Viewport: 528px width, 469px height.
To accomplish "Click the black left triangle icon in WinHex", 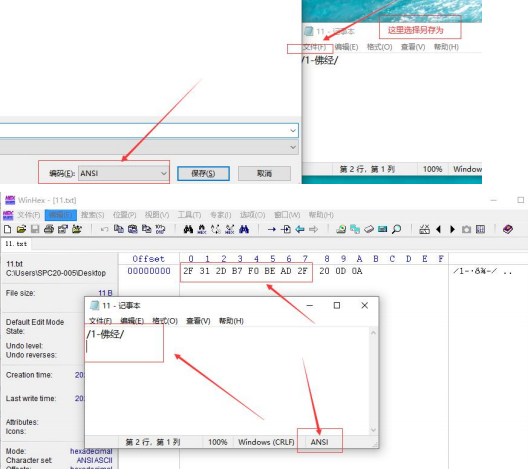I will point(438,229).
